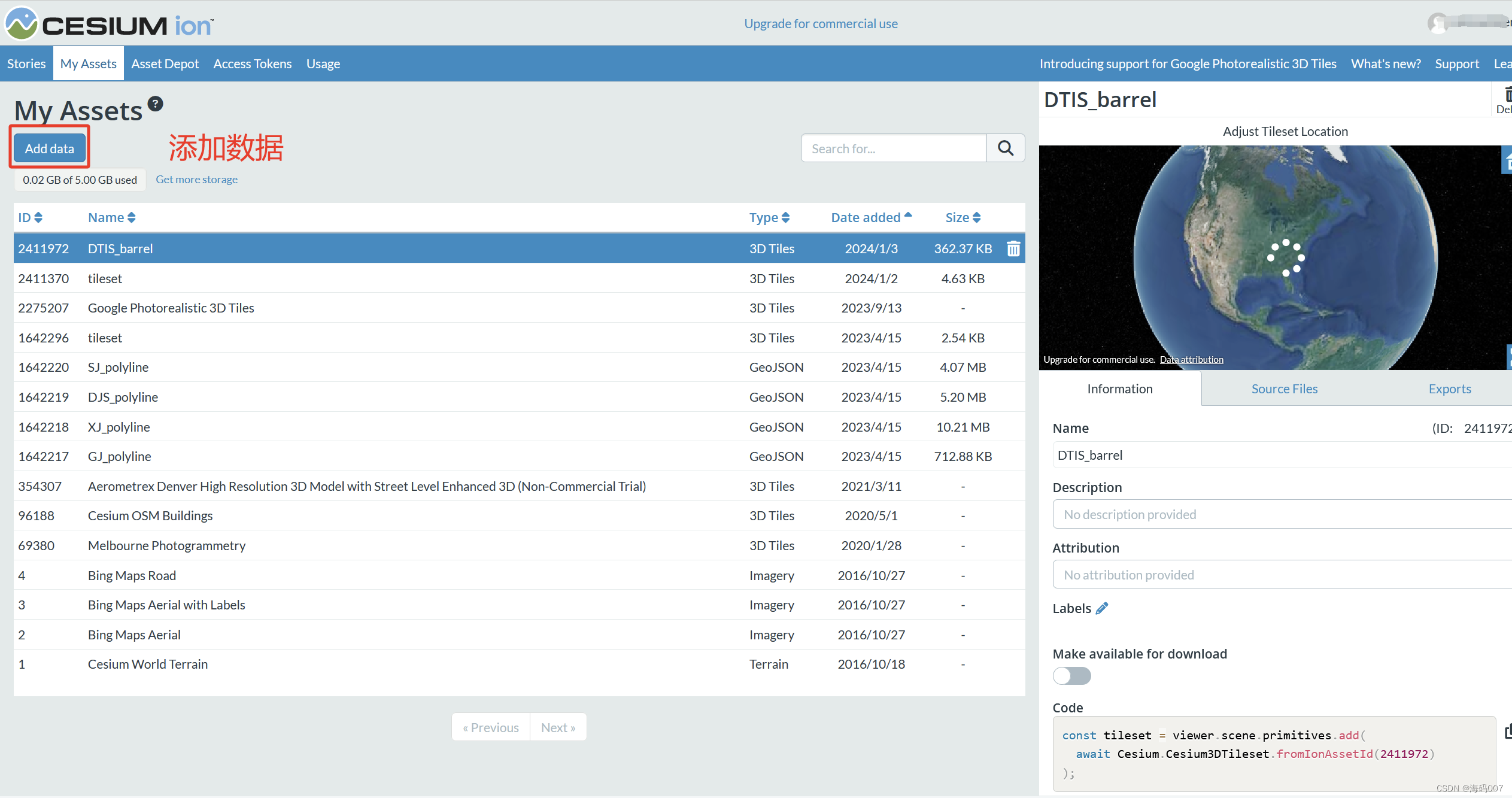Select the DJS_polyline asset row
The height and width of the screenshot is (798, 1512).
pos(519,397)
